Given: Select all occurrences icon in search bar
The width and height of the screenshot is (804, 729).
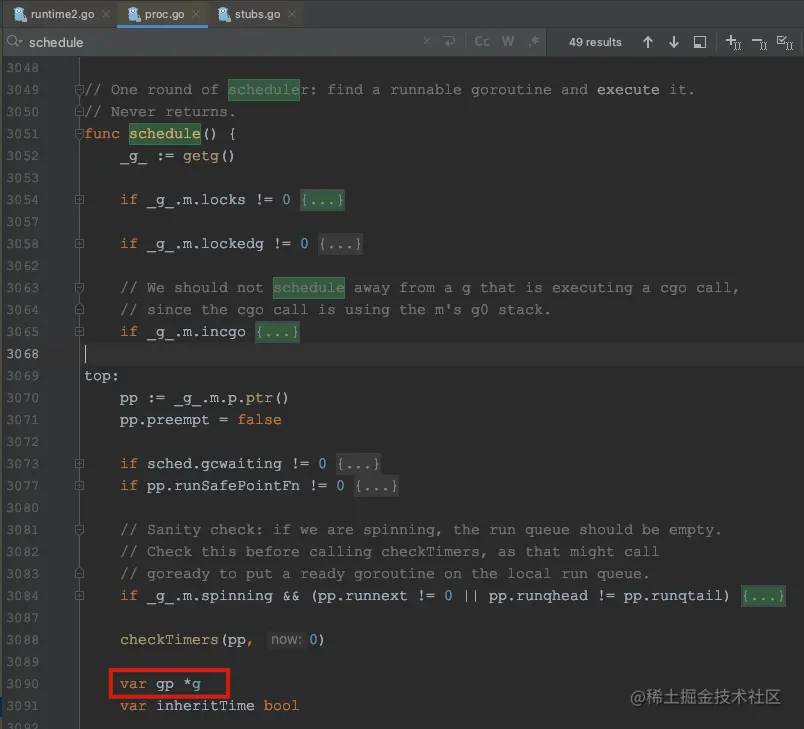Looking at the screenshot, I should pyautogui.click(x=785, y=43).
